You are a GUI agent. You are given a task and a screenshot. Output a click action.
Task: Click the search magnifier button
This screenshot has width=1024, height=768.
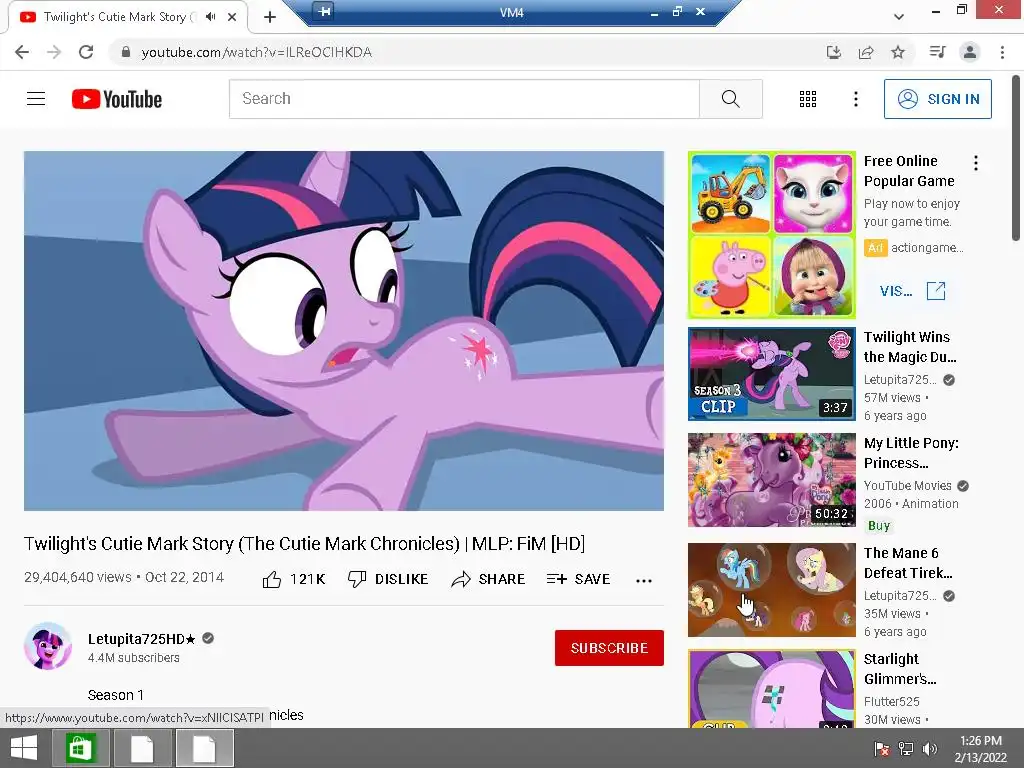pos(731,99)
